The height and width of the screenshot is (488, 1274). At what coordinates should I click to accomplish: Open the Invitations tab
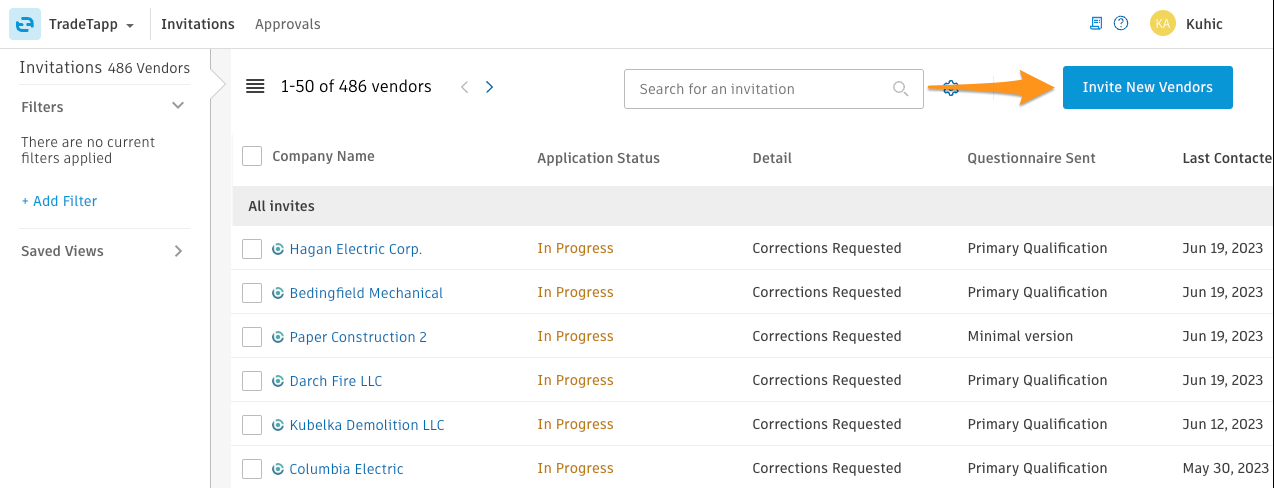pyautogui.click(x=198, y=24)
